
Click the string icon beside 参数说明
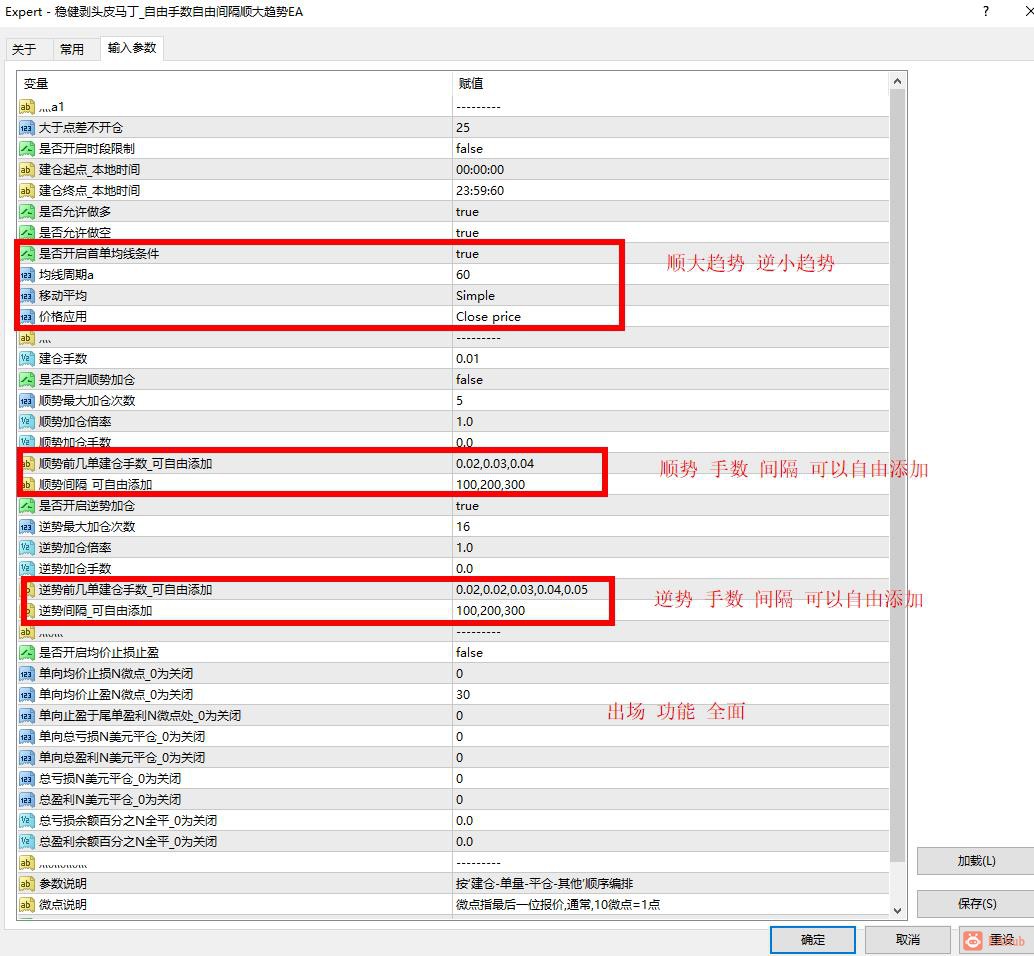pyautogui.click(x=26, y=884)
